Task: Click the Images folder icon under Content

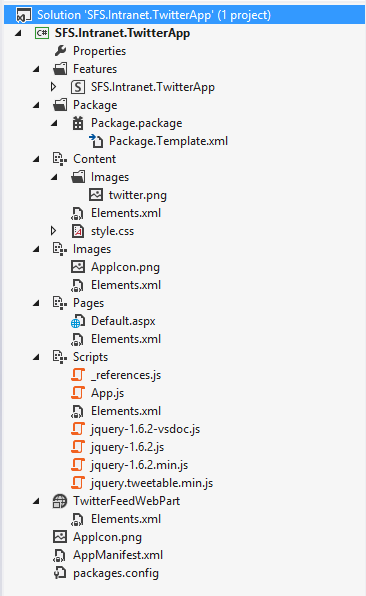Action: 78,177
